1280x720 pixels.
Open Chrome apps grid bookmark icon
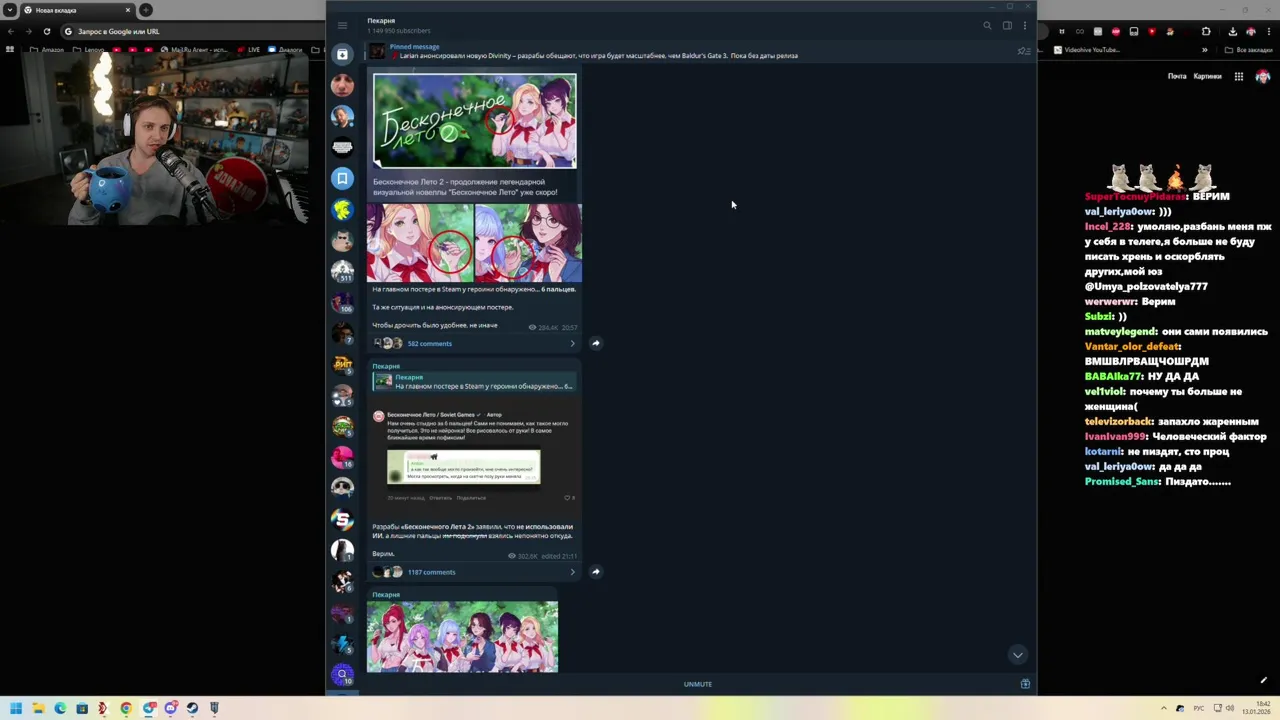point(10,49)
